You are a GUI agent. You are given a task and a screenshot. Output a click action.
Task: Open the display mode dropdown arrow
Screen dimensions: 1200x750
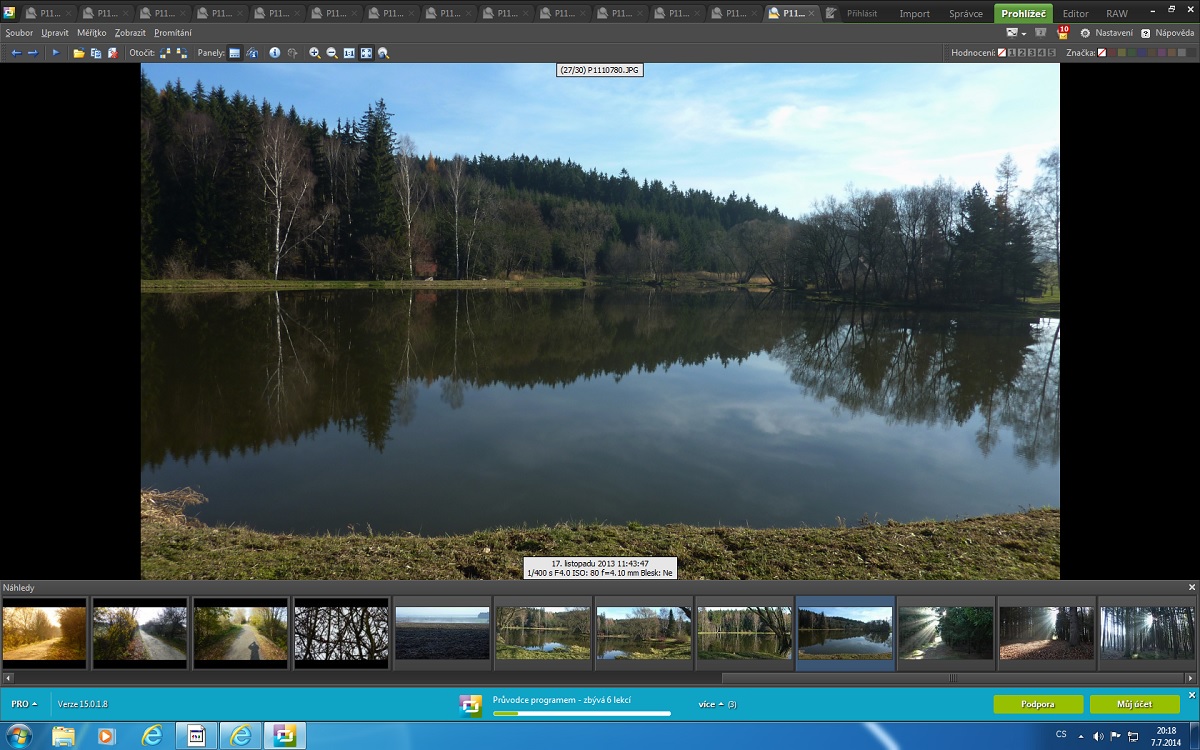click(1025, 33)
